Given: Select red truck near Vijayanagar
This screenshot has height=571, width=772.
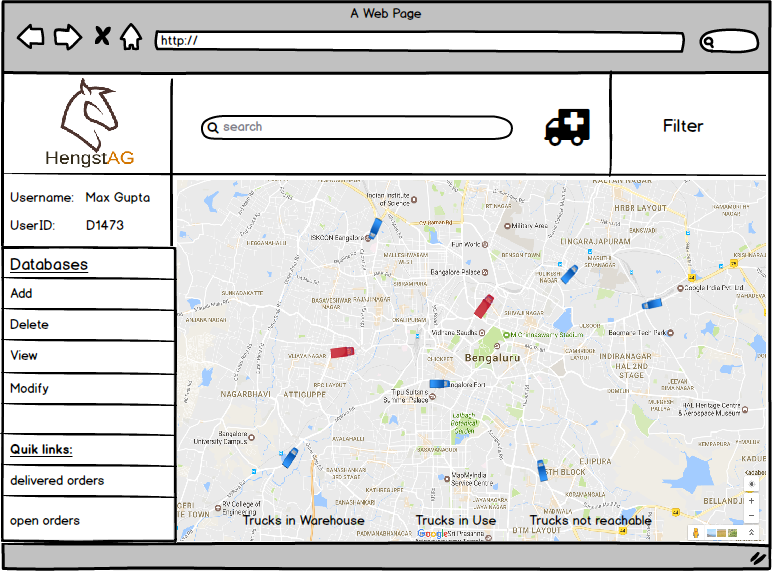Looking at the screenshot, I should pyautogui.click(x=342, y=352).
